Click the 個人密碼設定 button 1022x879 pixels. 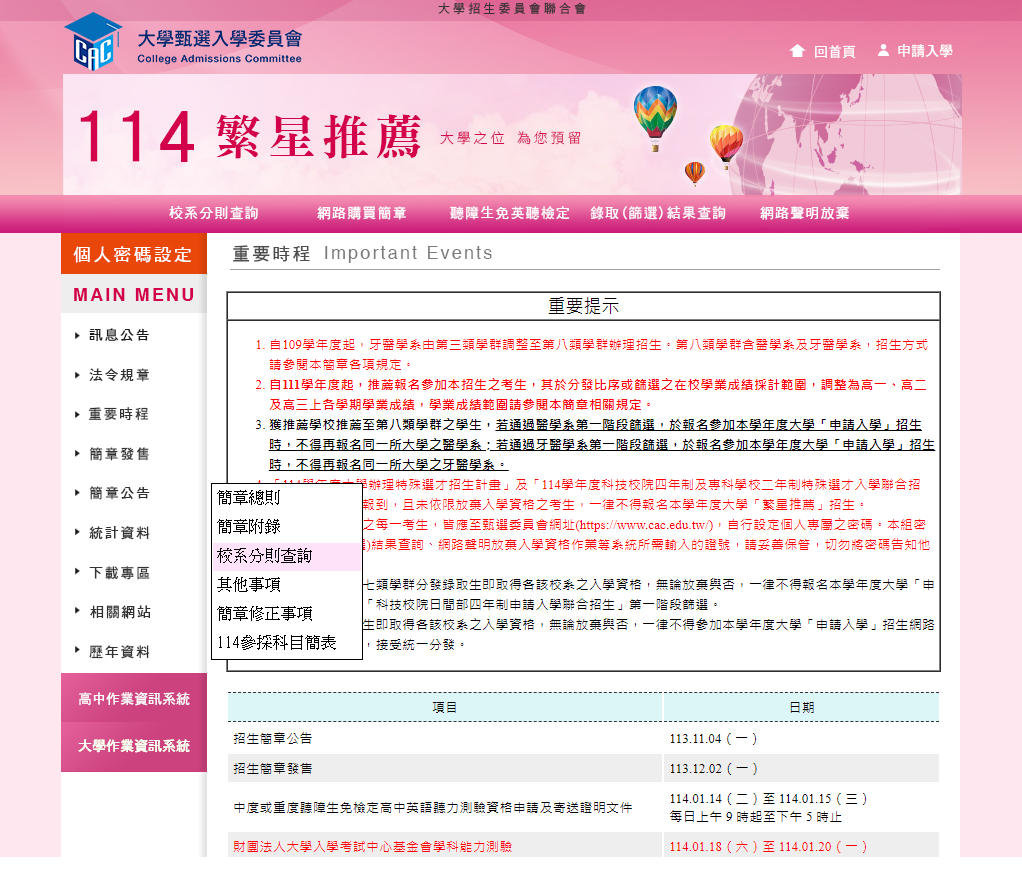(x=134, y=253)
